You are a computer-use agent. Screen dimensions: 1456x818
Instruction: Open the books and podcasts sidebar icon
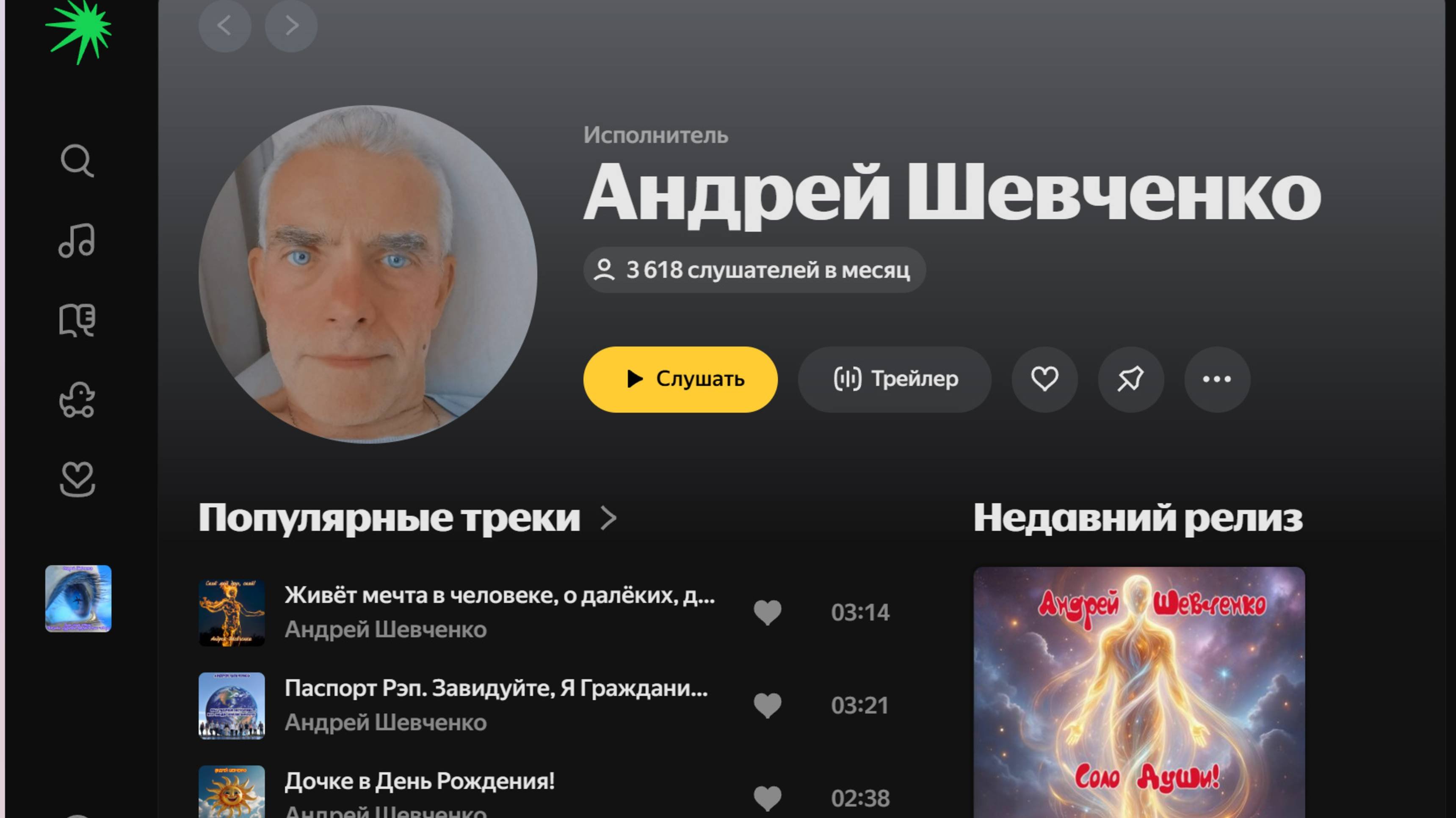[x=77, y=320]
